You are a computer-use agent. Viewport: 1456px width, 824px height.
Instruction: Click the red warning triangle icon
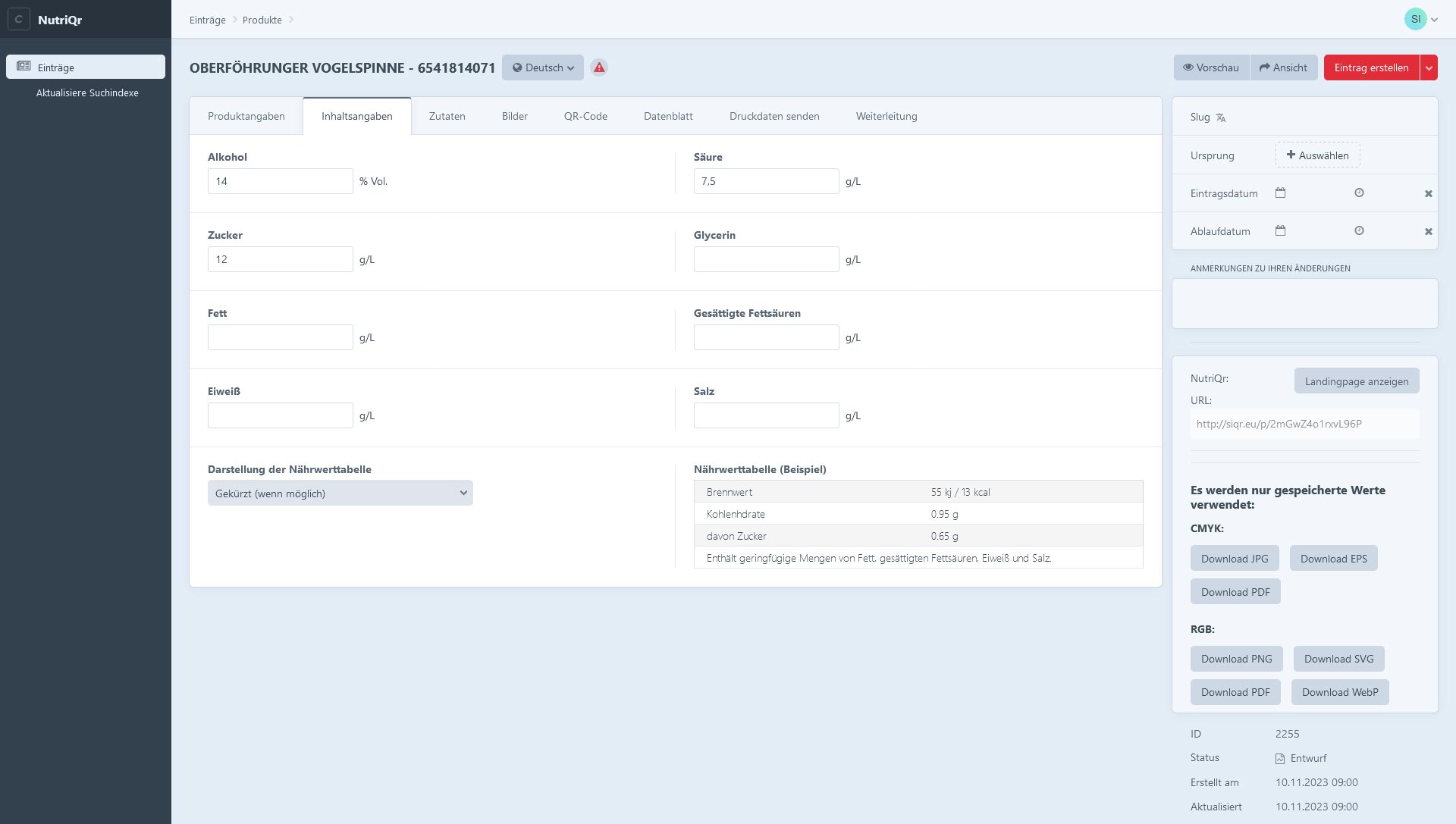coord(599,67)
